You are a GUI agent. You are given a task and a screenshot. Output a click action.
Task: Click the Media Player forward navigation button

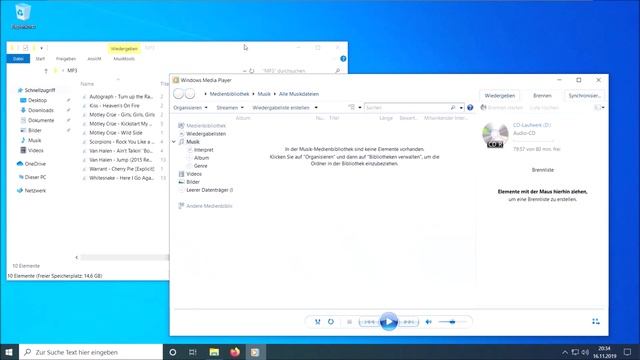pos(190,93)
